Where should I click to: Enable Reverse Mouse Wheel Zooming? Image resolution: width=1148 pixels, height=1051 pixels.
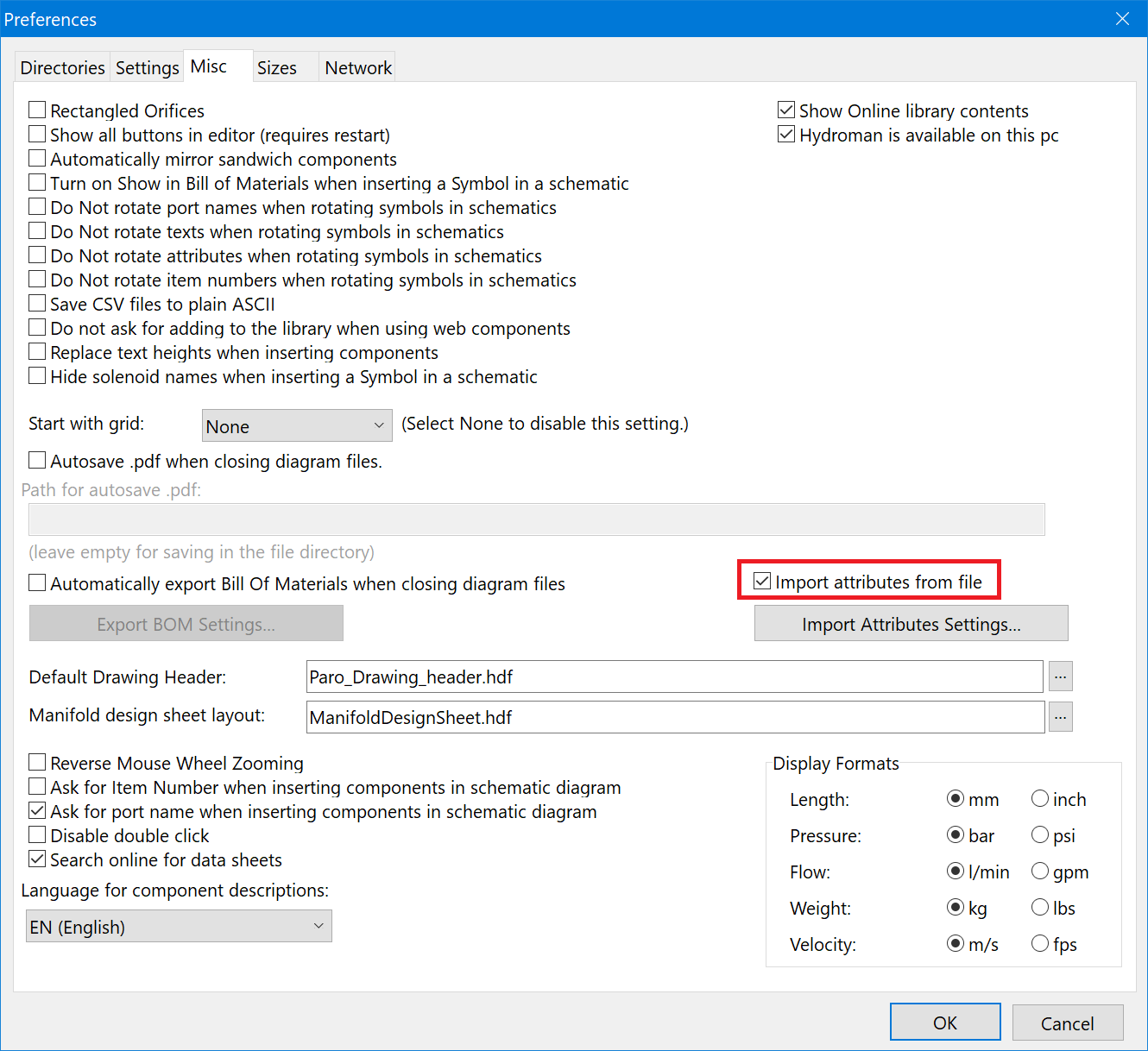click(37, 762)
